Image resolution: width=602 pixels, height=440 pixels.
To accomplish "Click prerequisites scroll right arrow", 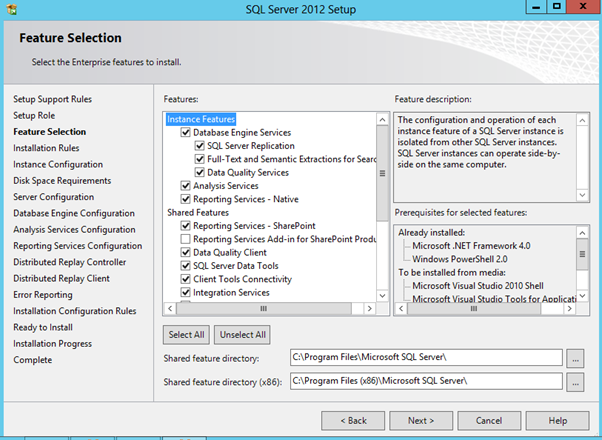I will pyautogui.click(x=569, y=308).
